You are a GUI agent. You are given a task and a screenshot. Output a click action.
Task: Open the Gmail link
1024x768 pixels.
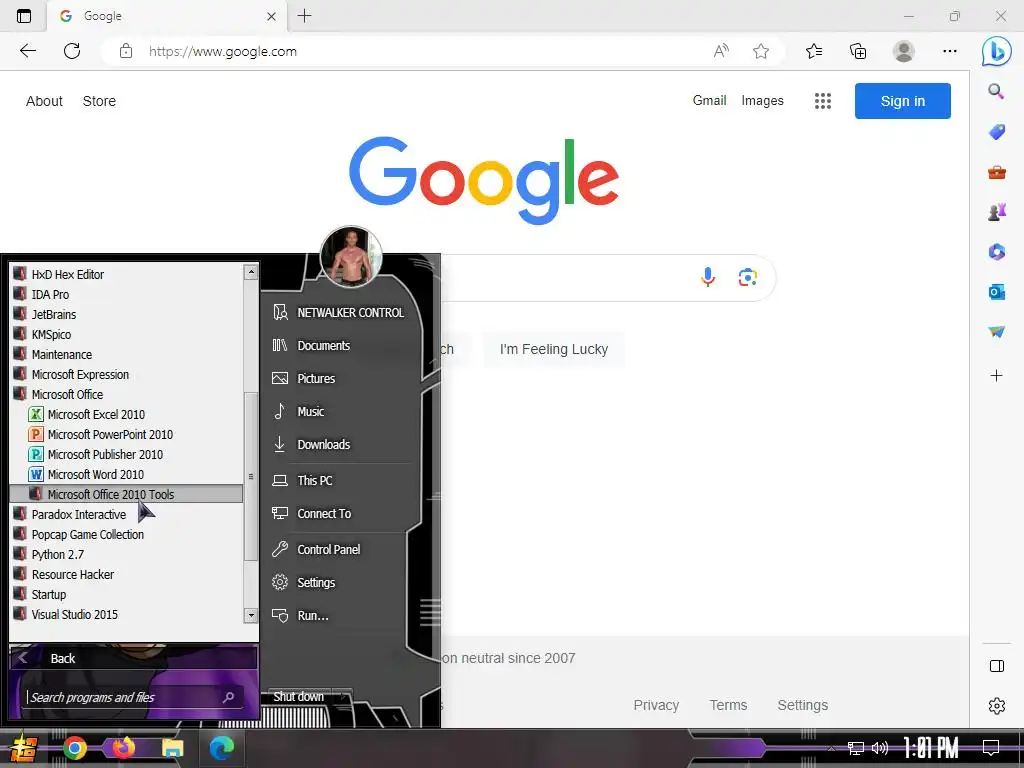pos(709,100)
